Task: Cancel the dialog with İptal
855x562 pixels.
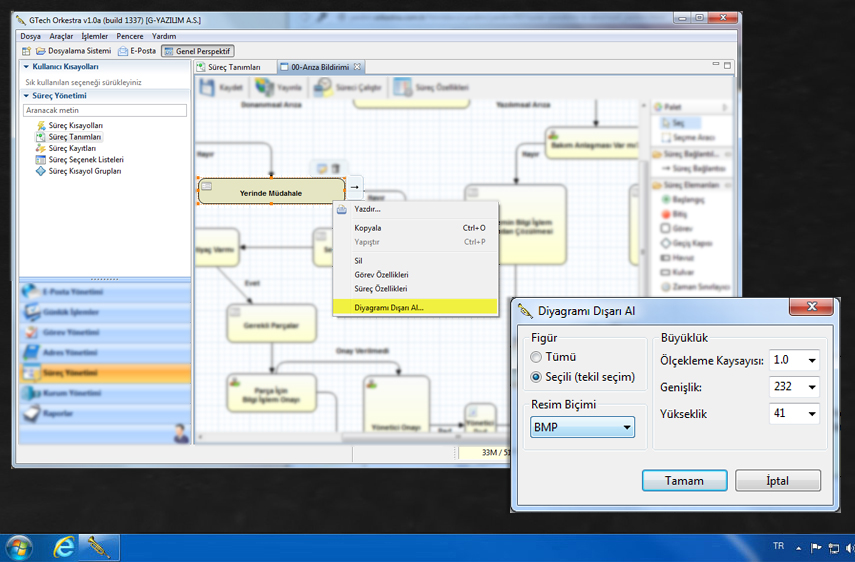Action: (777, 481)
